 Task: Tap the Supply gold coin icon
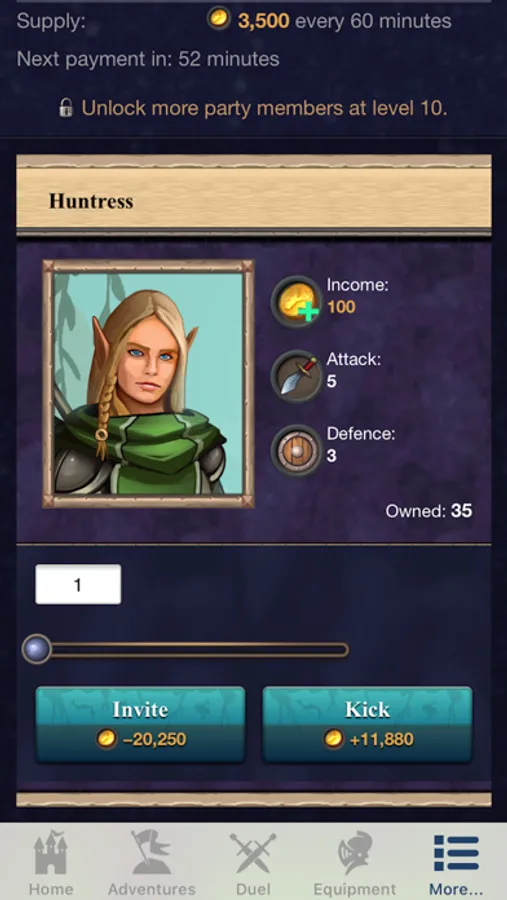218,19
